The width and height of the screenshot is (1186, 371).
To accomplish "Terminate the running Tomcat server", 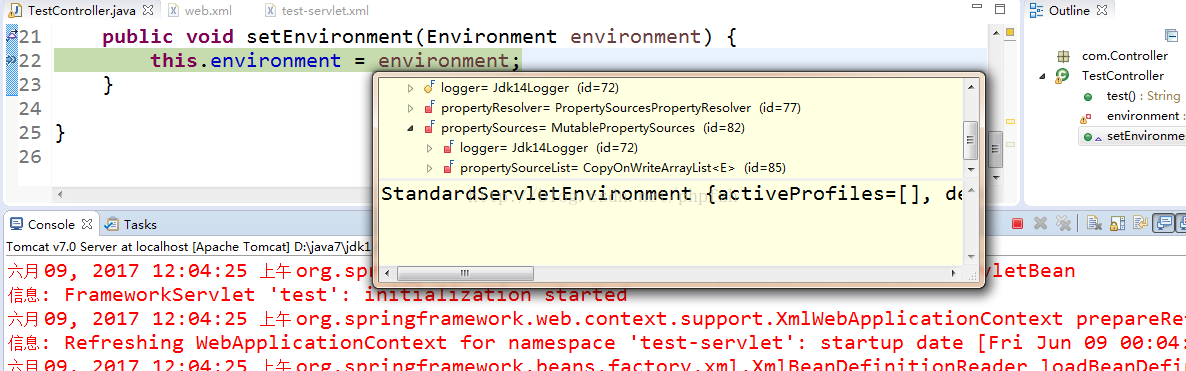I will (1017, 223).
